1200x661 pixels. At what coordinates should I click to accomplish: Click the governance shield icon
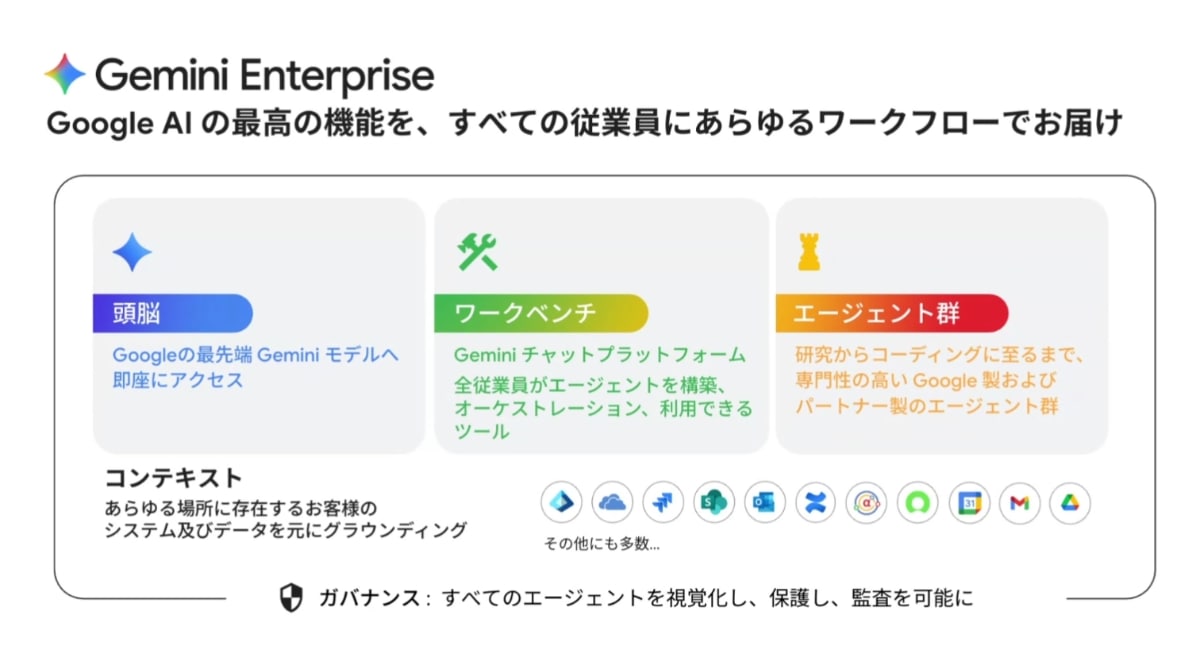click(x=291, y=599)
